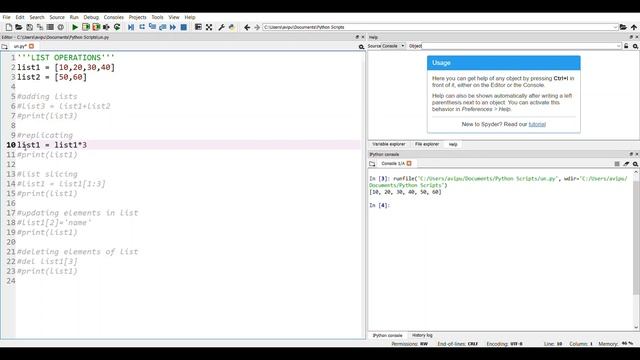Image resolution: width=640 pixels, height=360 pixels.
Task: Run selection or current line icon
Action: (x=107, y=27)
